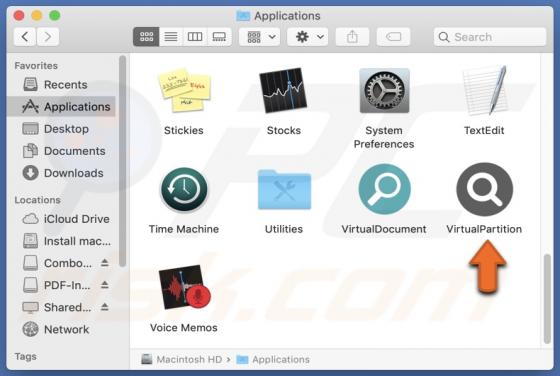Open the PDF-In... volume in sidebar
Screen dimensions: 560x376
tap(57, 285)
